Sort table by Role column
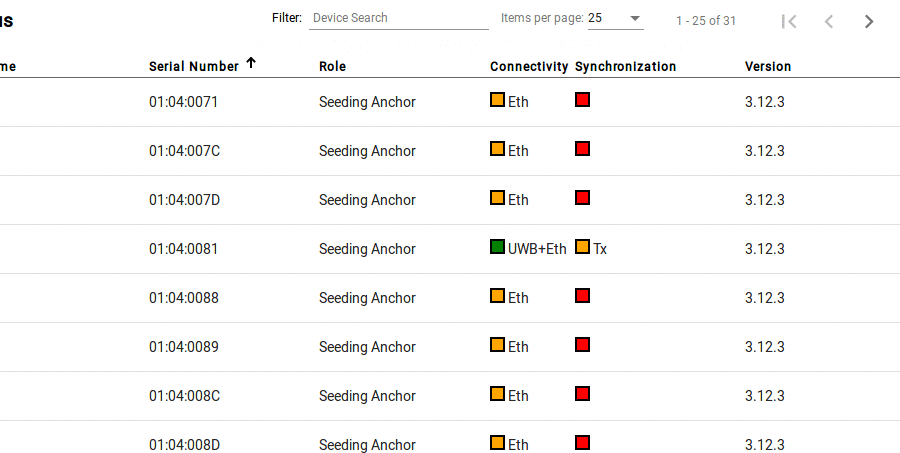This screenshot has height=453, width=900. tap(332, 67)
